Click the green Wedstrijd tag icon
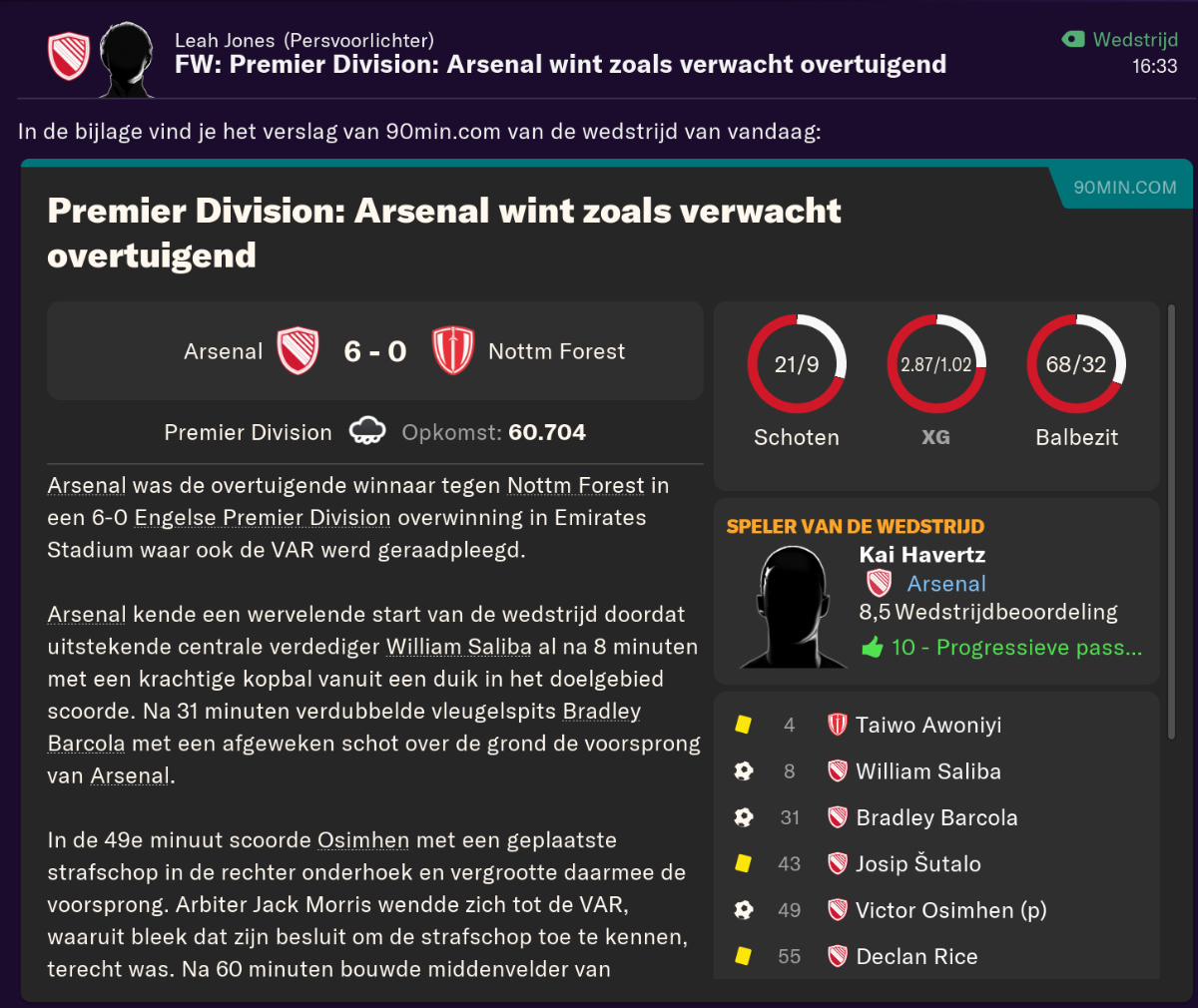1198x1008 pixels. tap(1073, 40)
